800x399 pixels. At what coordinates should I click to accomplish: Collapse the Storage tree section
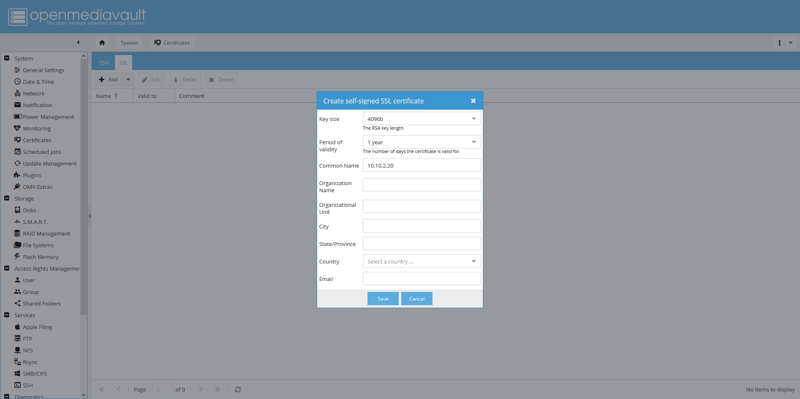click(7, 198)
